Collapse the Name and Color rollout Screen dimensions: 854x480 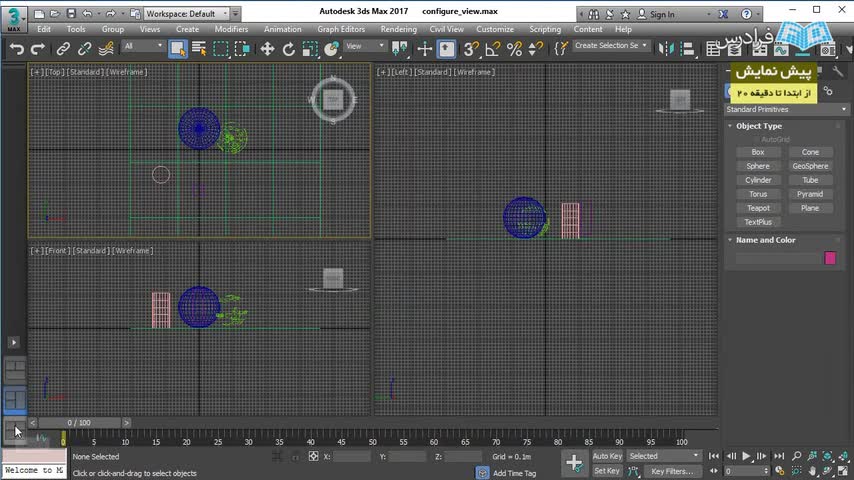point(766,240)
